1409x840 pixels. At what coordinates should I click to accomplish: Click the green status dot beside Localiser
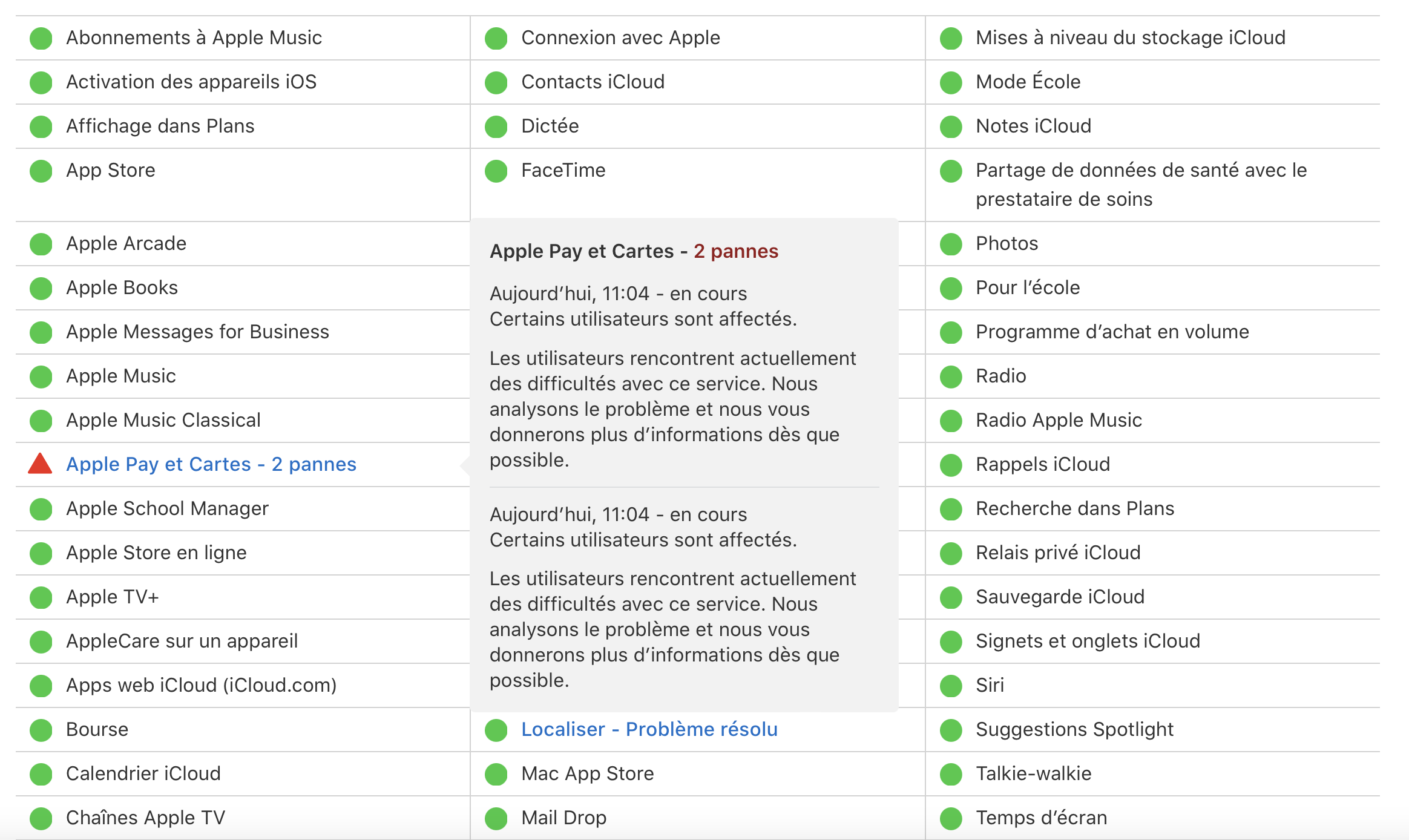pos(496,730)
